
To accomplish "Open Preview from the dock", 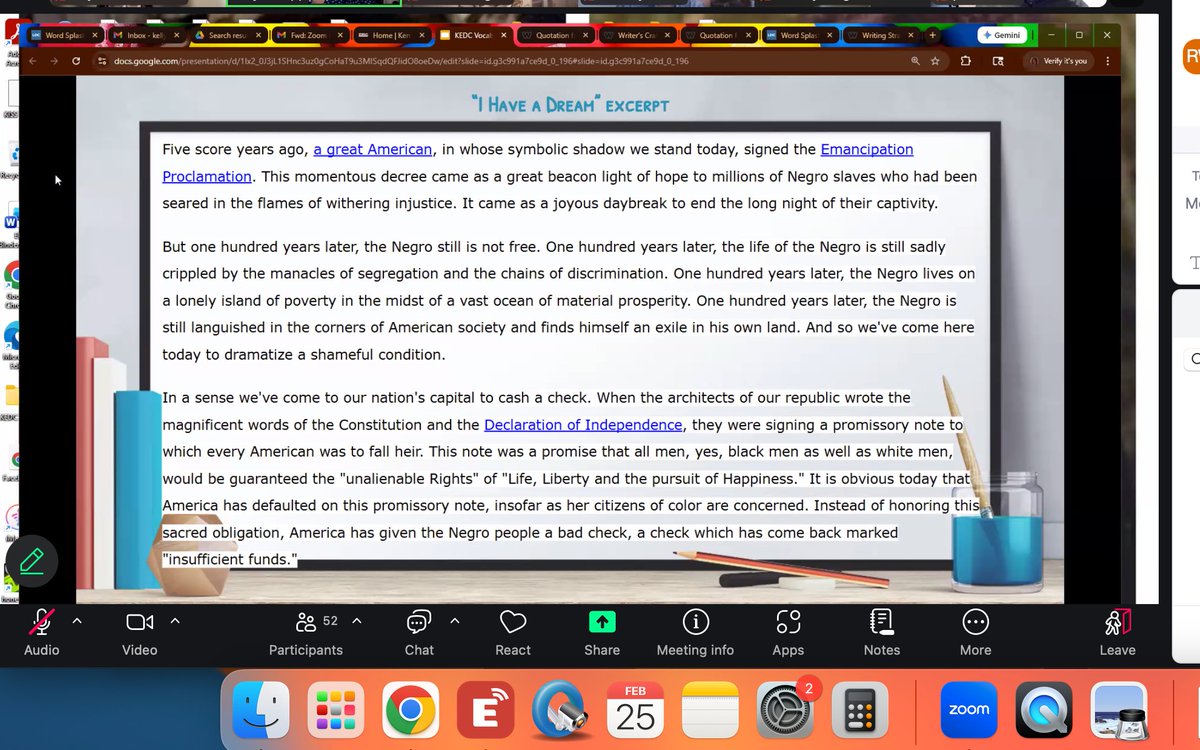I will click(x=1118, y=709).
